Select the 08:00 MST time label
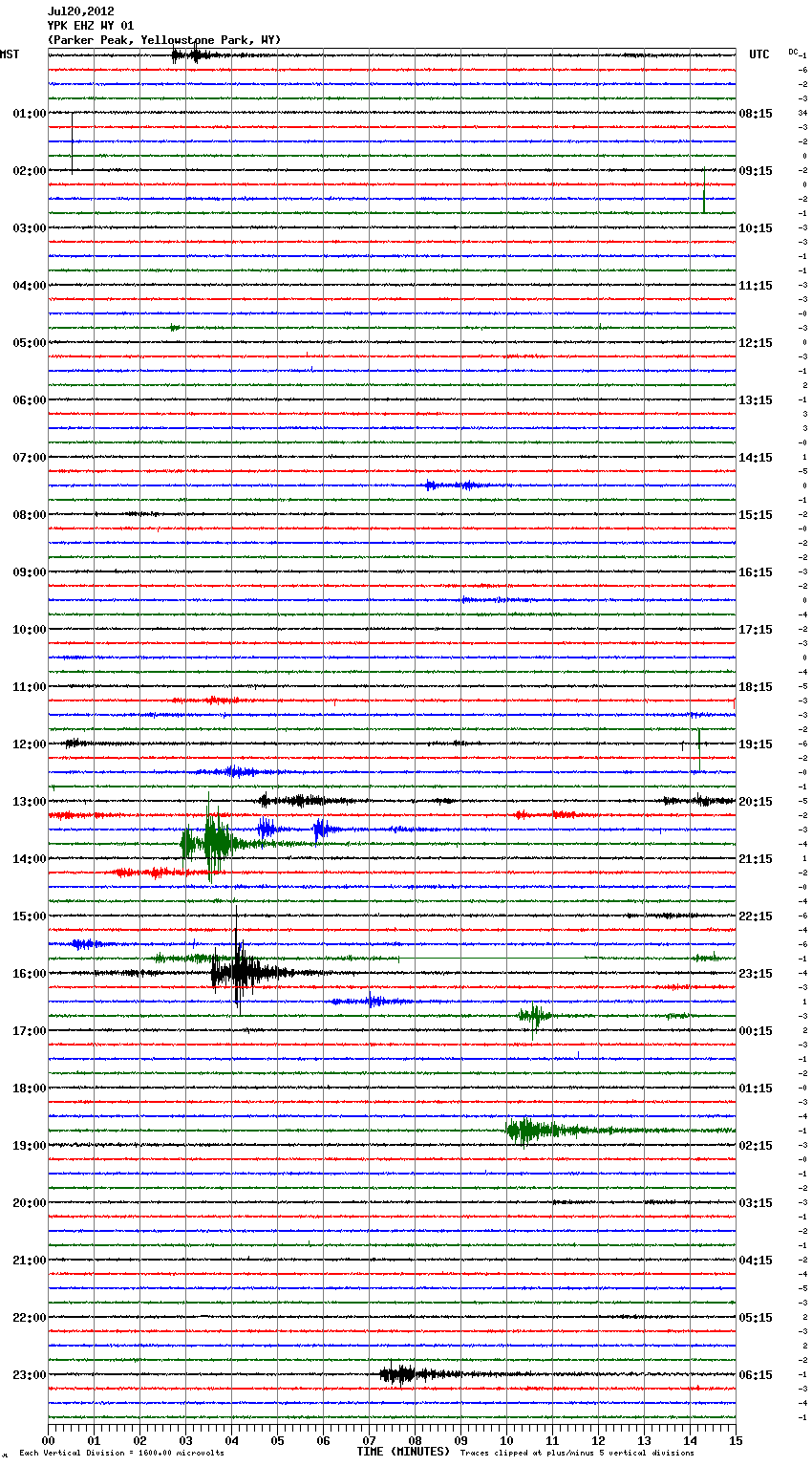 30,515
